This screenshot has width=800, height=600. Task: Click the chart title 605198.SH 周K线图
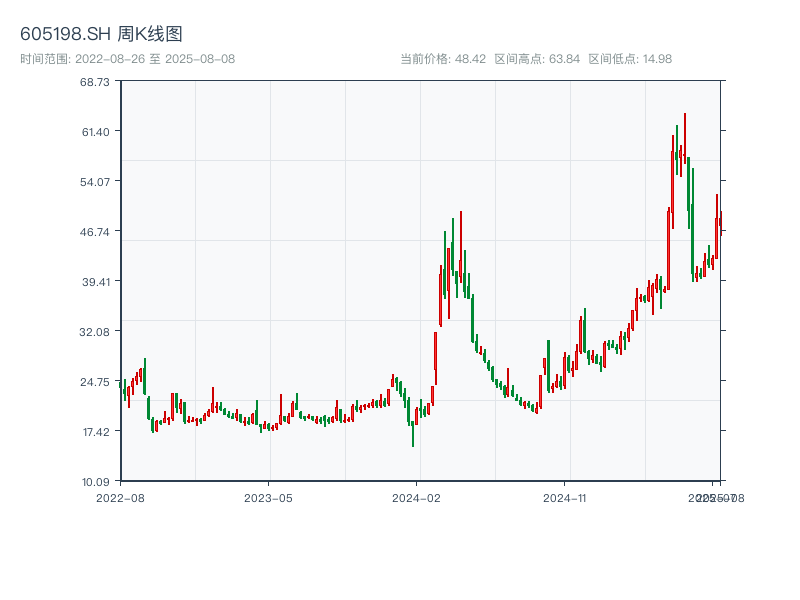tap(101, 34)
